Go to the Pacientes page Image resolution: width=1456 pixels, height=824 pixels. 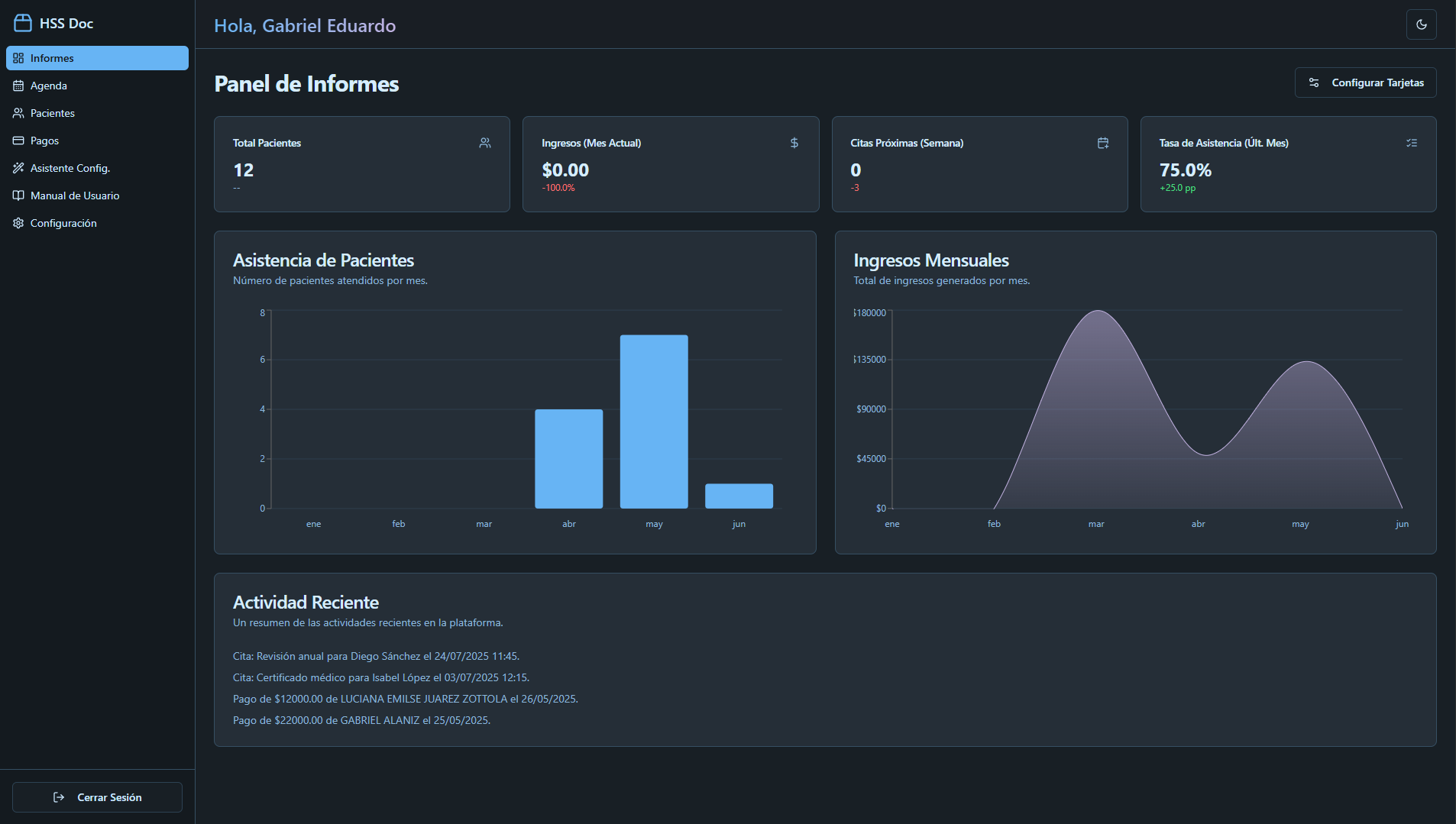[52, 113]
